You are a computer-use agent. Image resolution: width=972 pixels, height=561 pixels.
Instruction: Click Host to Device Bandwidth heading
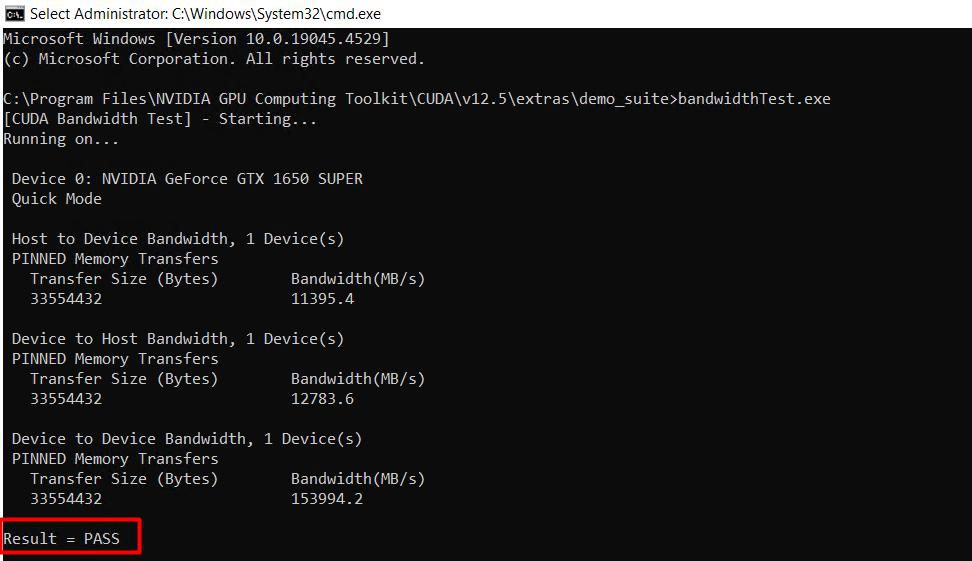pyautogui.click(x=177, y=239)
